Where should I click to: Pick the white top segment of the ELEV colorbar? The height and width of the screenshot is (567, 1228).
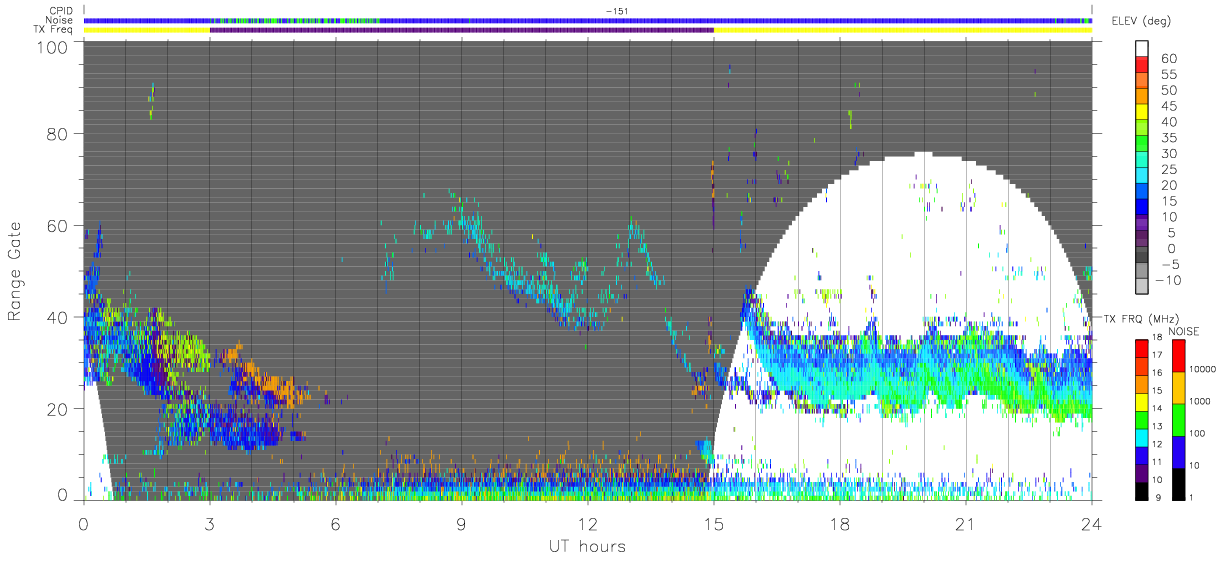coord(1141,50)
